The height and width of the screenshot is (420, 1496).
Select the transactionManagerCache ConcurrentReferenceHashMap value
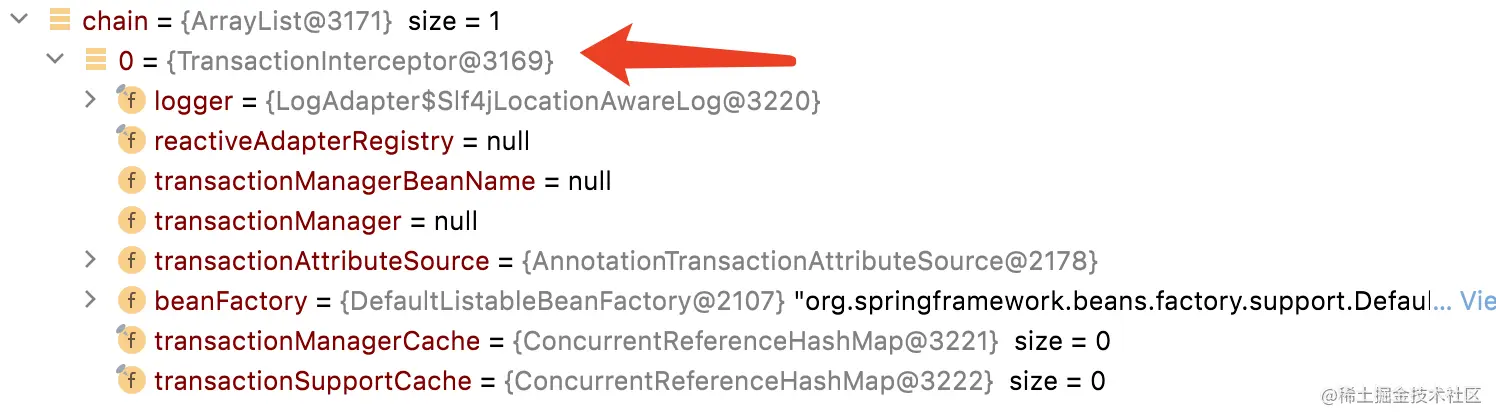coord(755,341)
